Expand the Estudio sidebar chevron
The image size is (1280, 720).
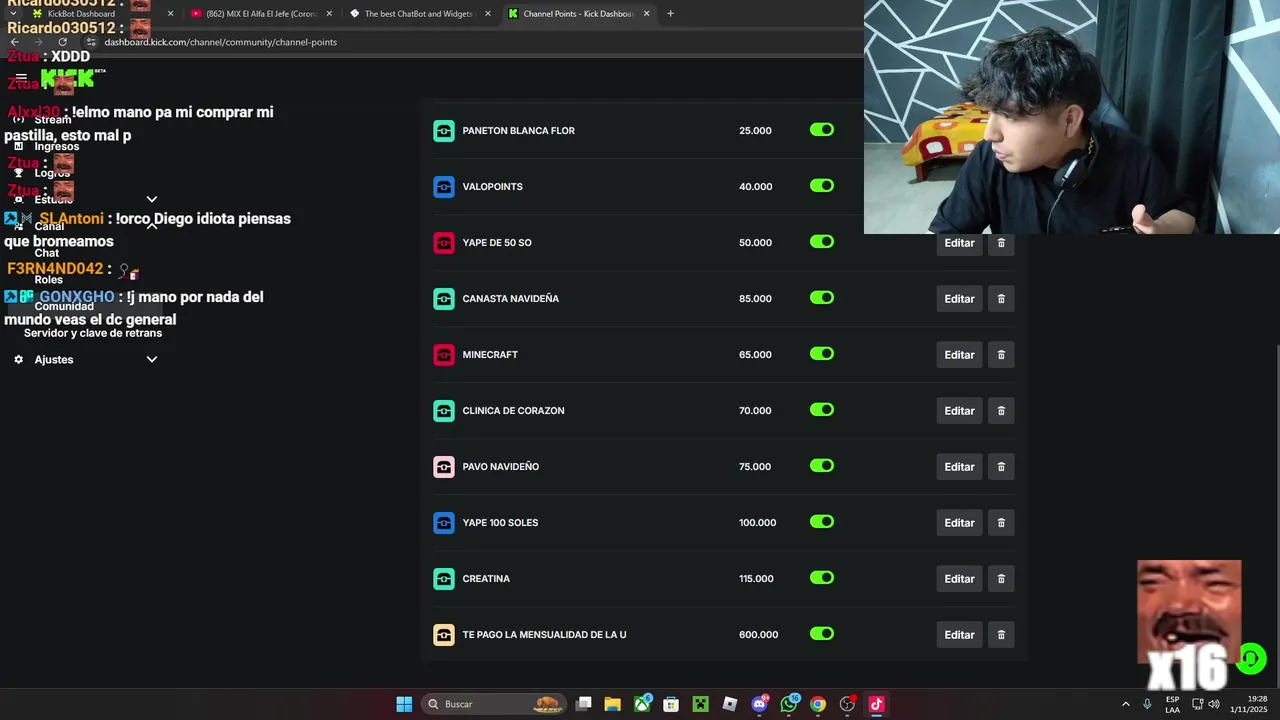point(152,199)
